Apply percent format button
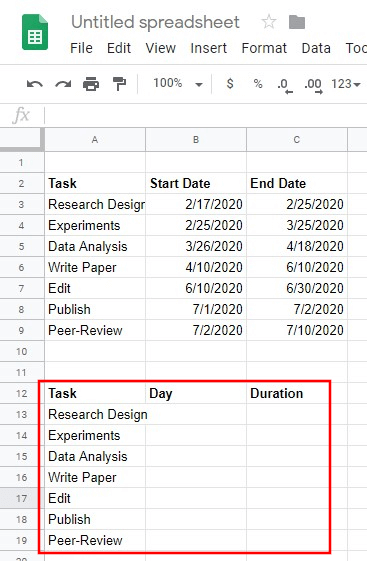The width and height of the screenshot is (367, 561). [x=258, y=84]
